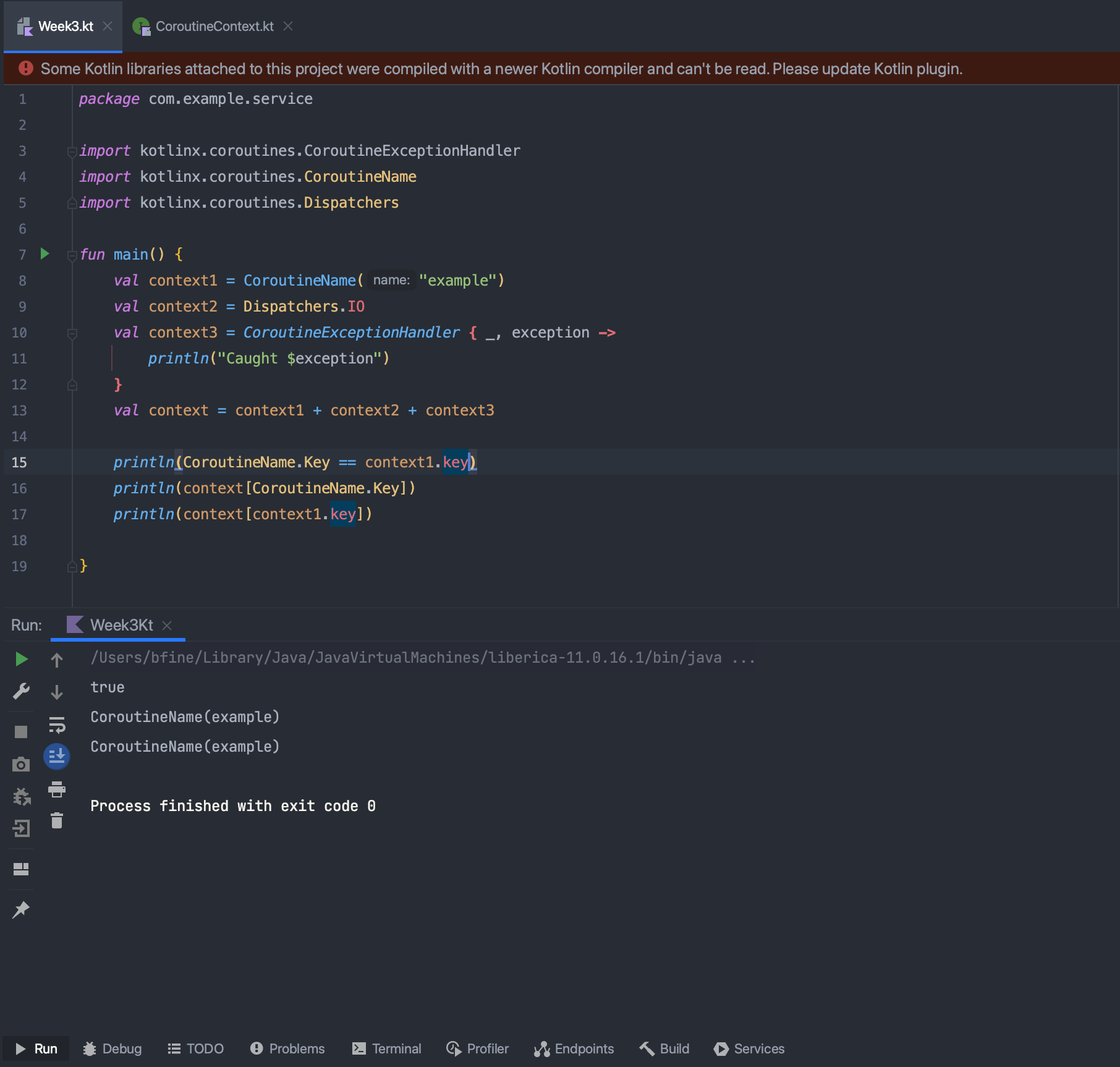Navigate down the stack trace arrow
Image resolution: width=1120 pixels, height=1067 pixels.
pyautogui.click(x=57, y=692)
